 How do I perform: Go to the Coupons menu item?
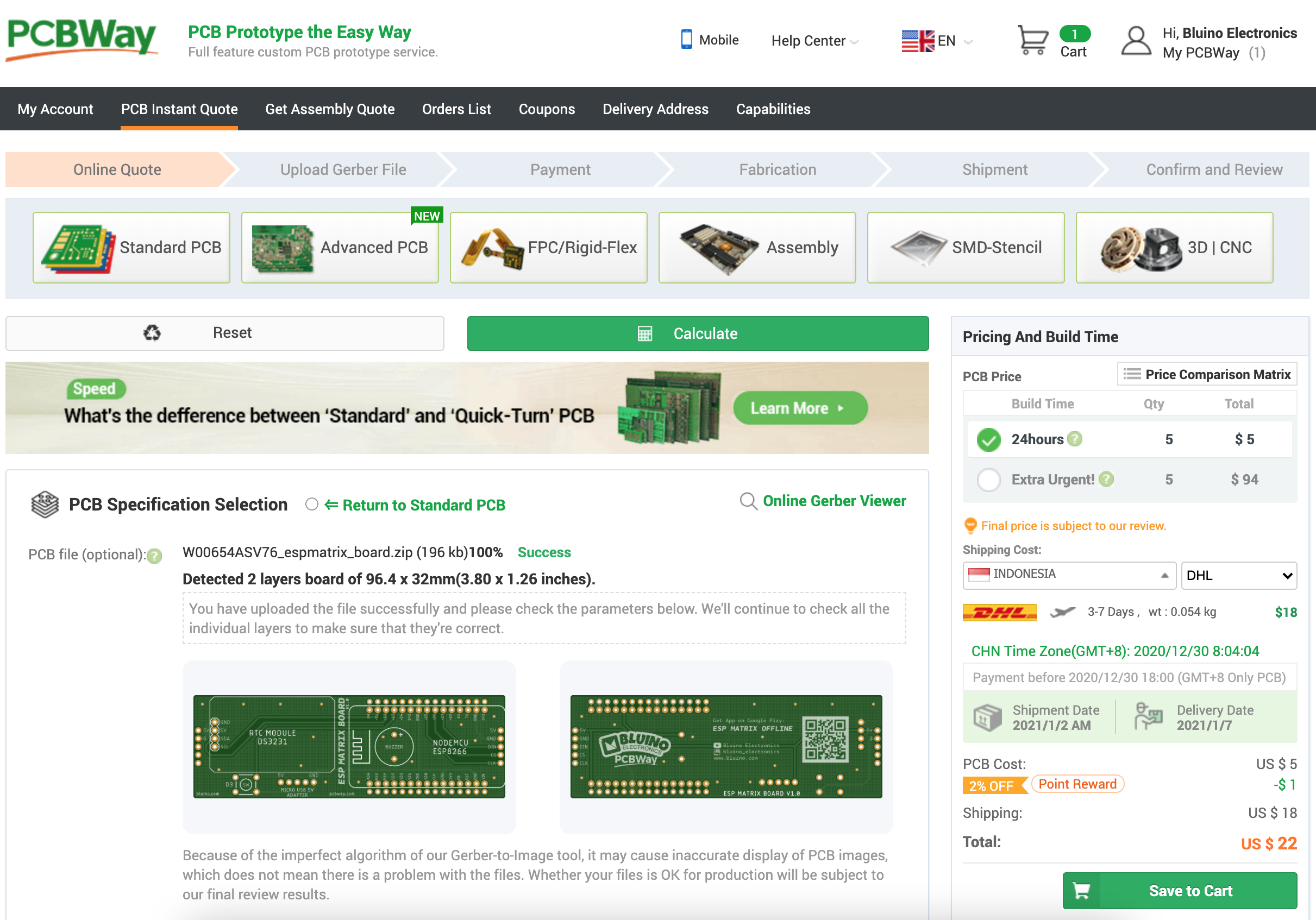click(546, 109)
